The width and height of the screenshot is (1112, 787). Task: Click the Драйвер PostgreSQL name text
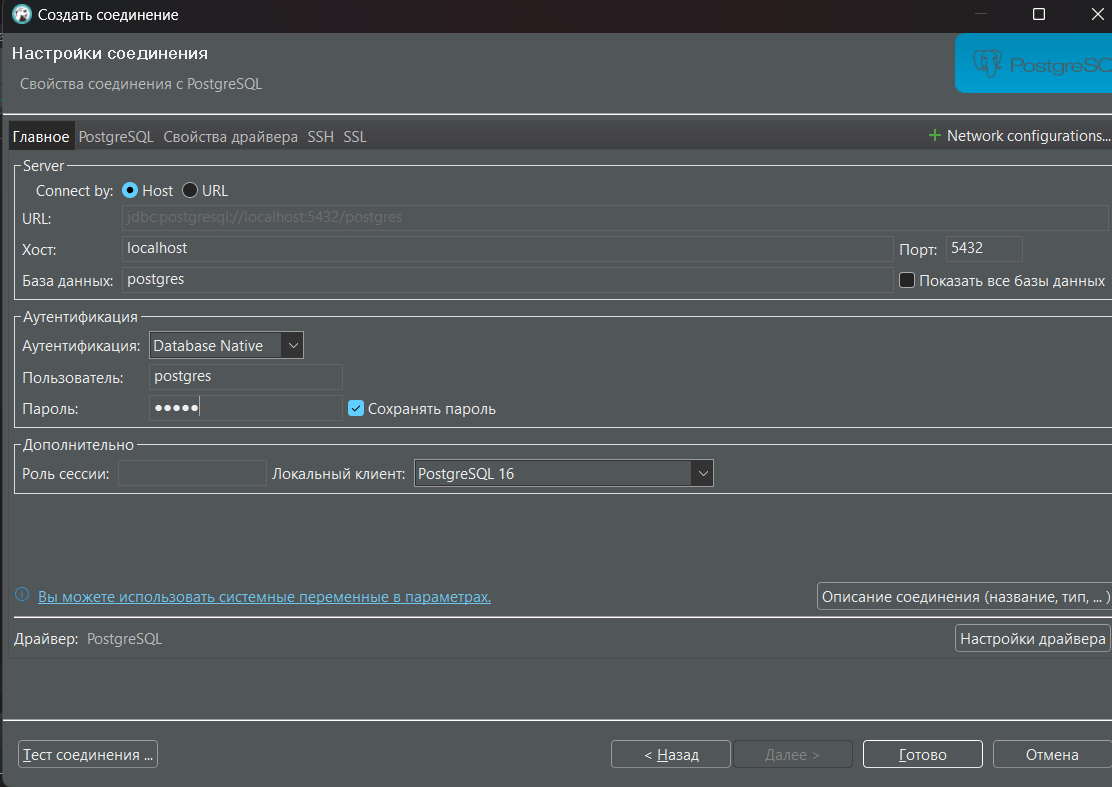125,639
